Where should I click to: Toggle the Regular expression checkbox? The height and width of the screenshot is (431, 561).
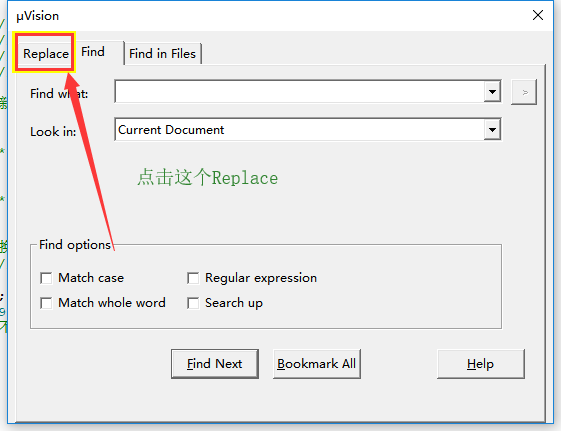[x=193, y=278]
